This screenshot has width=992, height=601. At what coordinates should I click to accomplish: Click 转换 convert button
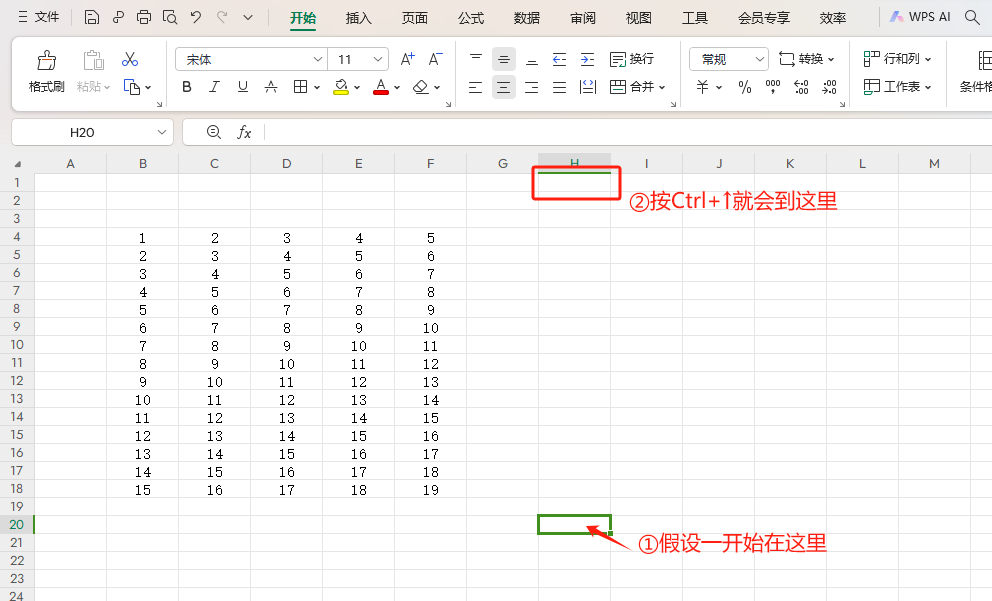point(807,59)
